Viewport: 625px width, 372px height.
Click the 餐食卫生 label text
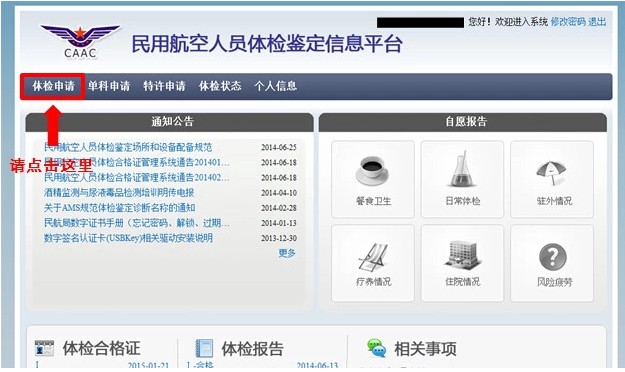[x=373, y=201]
